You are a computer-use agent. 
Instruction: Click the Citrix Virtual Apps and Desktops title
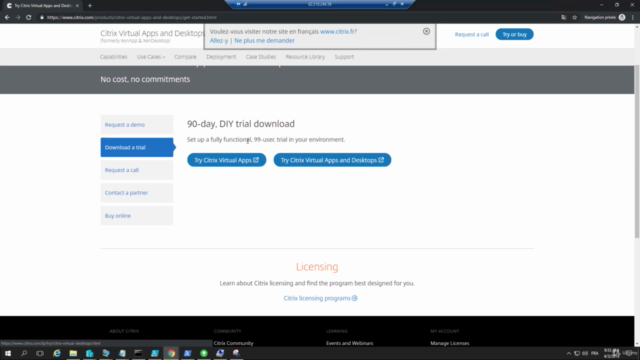(152, 33)
